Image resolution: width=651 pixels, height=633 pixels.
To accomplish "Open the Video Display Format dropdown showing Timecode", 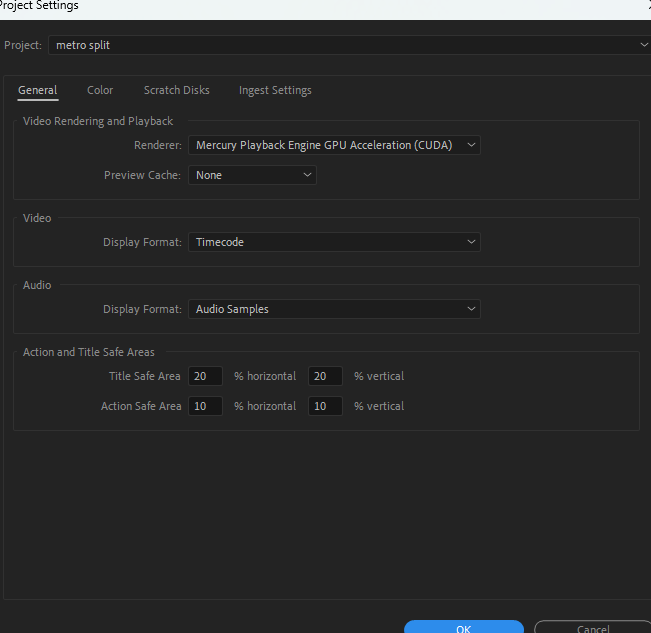I will (x=334, y=242).
